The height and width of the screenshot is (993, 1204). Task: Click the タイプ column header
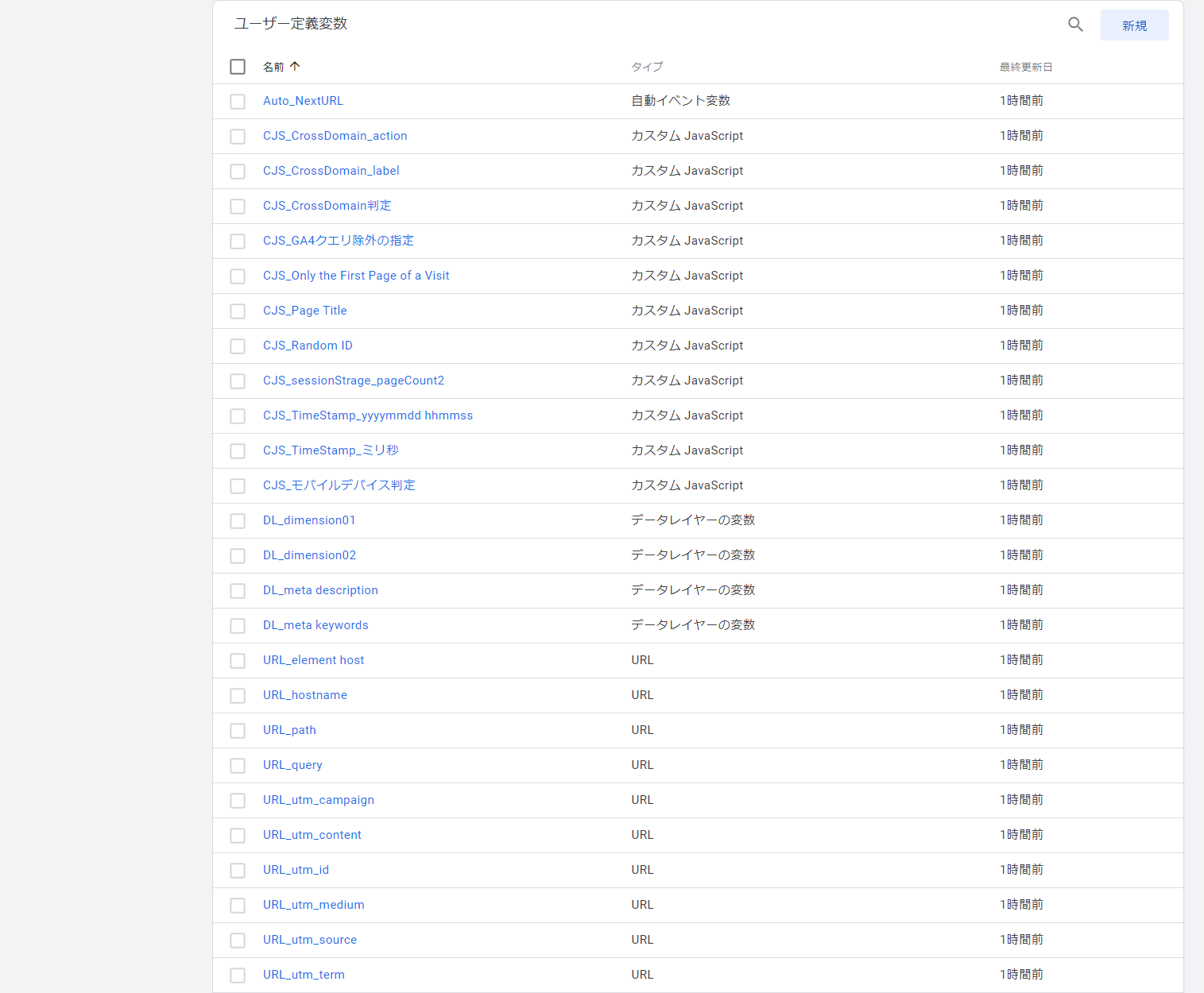[647, 67]
